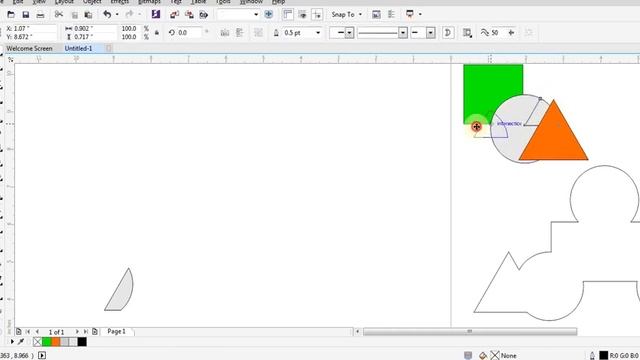
Task: Open the document palette flyout arrow
Action: pos(12,342)
